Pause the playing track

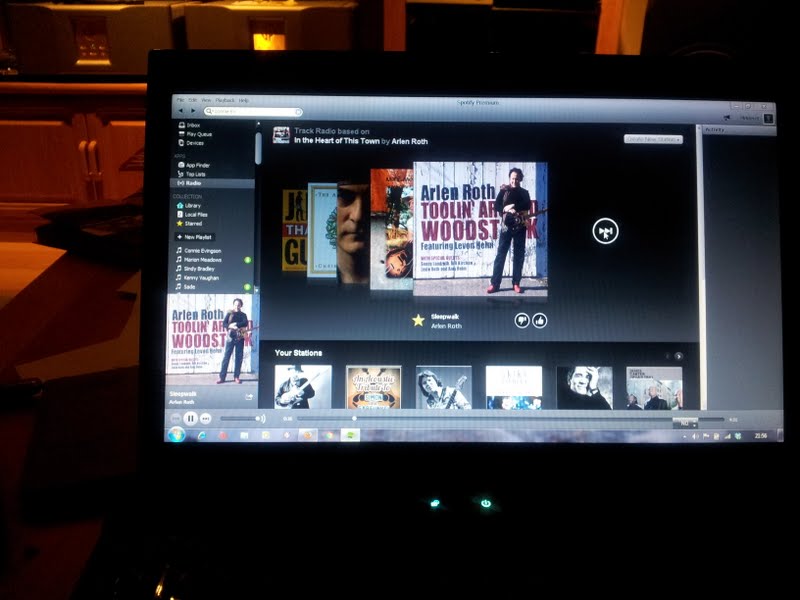pos(190,419)
